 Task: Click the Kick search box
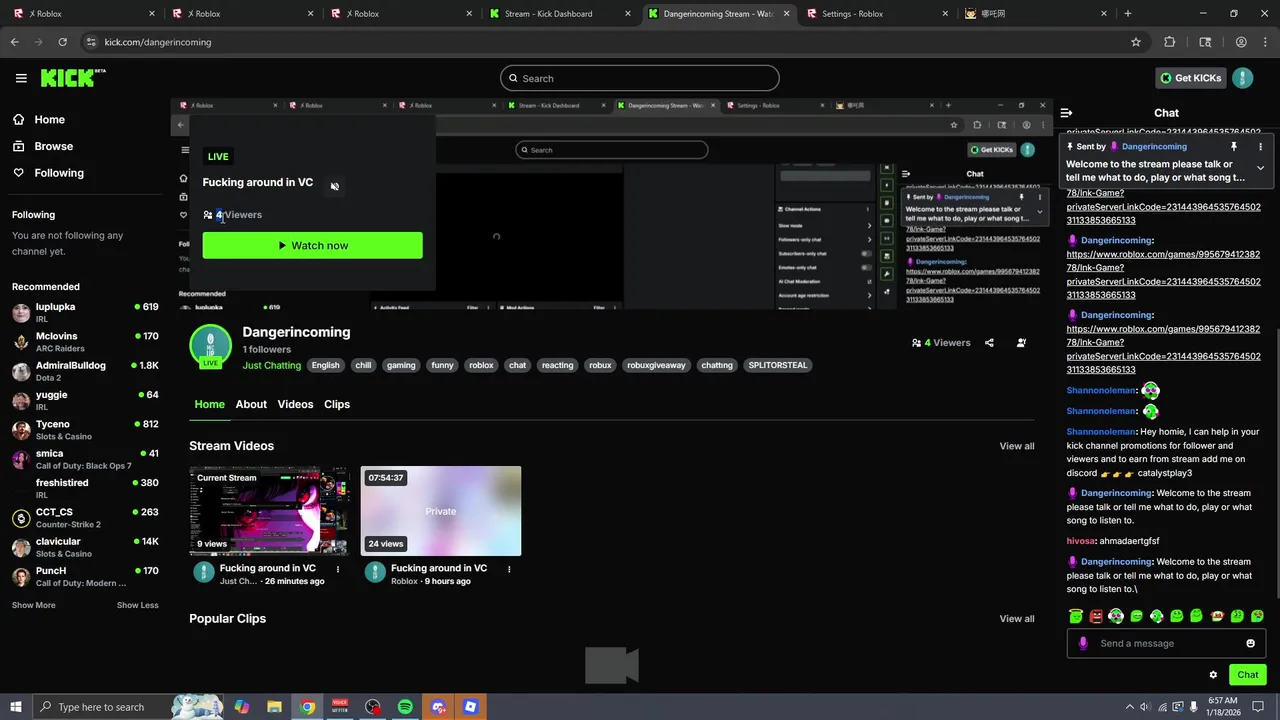coord(640,78)
